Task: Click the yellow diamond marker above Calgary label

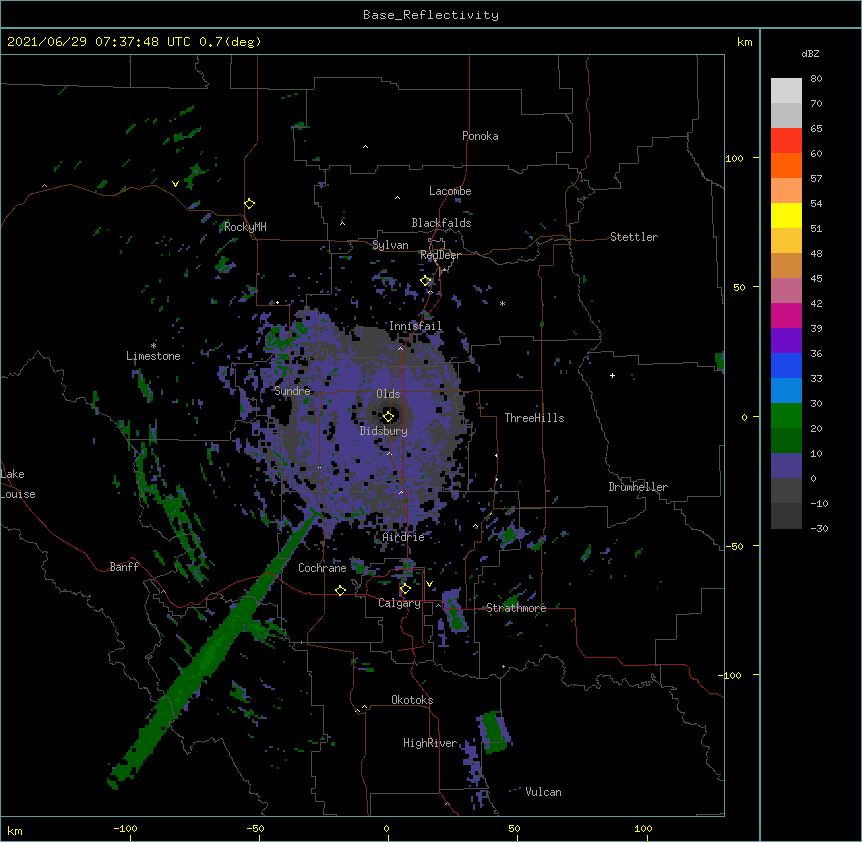Action: 405,589
